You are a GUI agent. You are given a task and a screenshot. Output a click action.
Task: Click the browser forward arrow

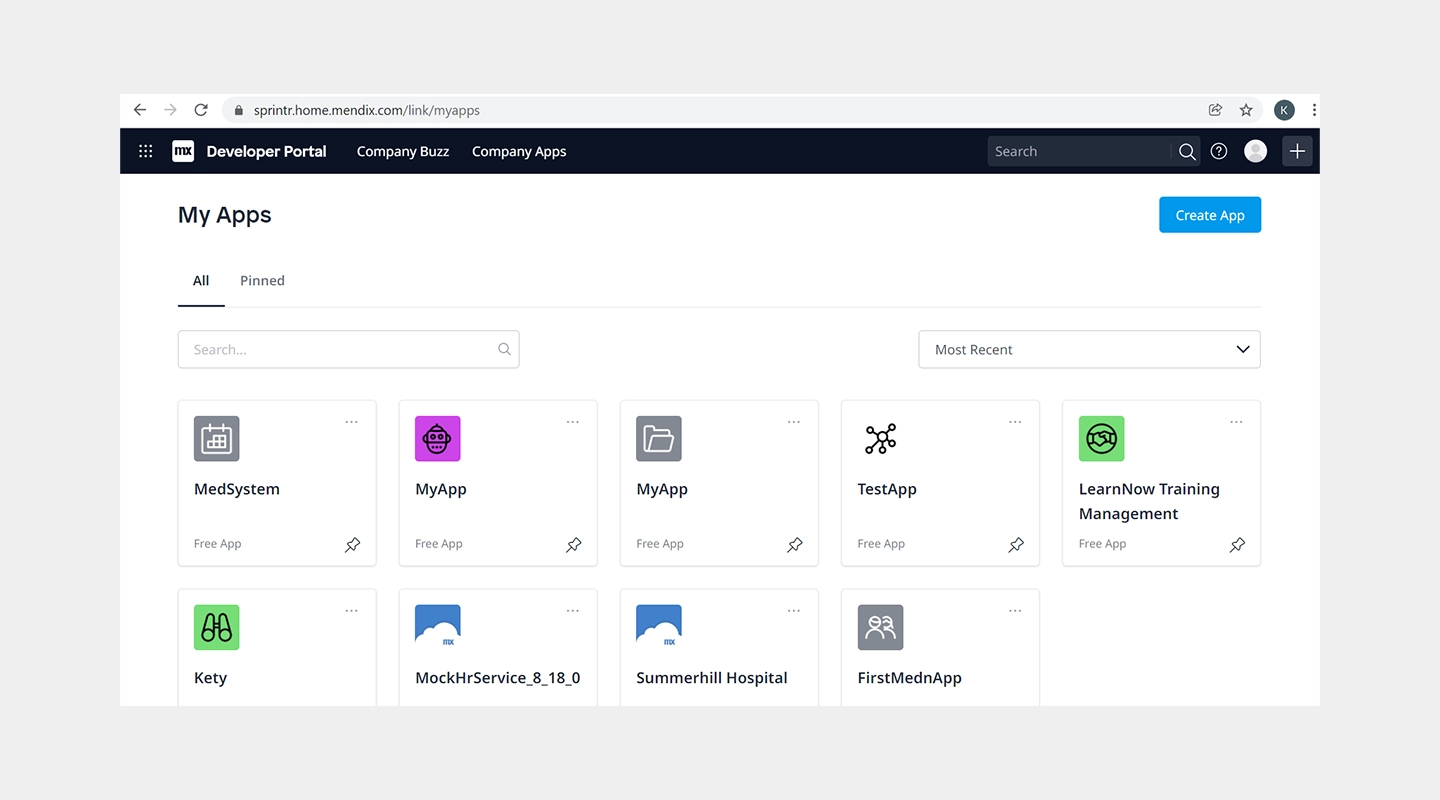(170, 110)
